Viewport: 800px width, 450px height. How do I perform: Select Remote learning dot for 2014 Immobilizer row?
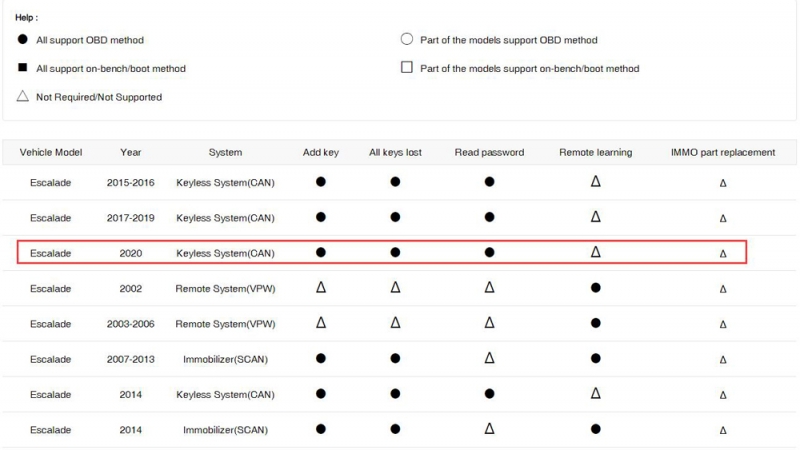[x=595, y=429]
